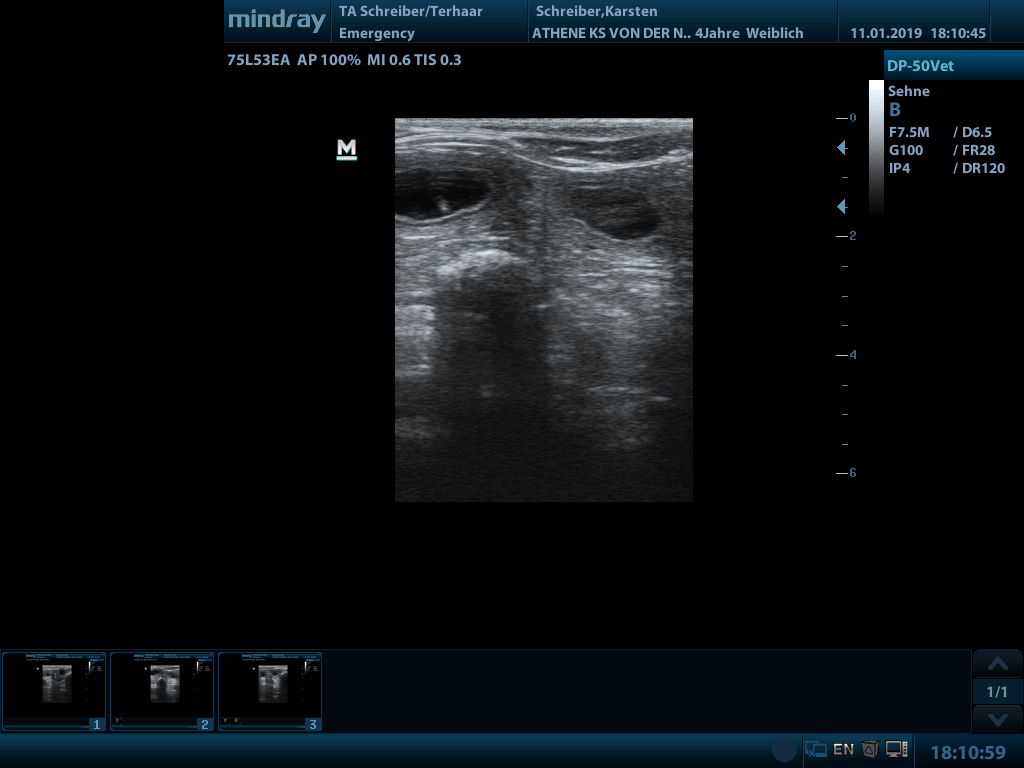Click the grayscale bar beside the image
This screenshot has width=1024, height=768.
coord(876,150)
